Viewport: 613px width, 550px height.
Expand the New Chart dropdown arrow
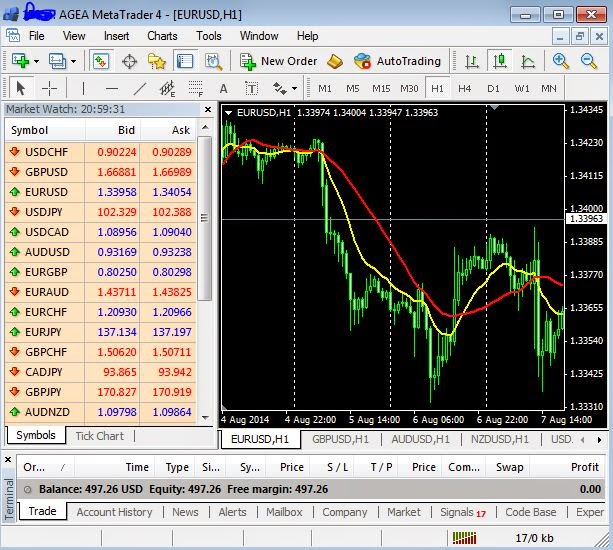pos(36,61)
